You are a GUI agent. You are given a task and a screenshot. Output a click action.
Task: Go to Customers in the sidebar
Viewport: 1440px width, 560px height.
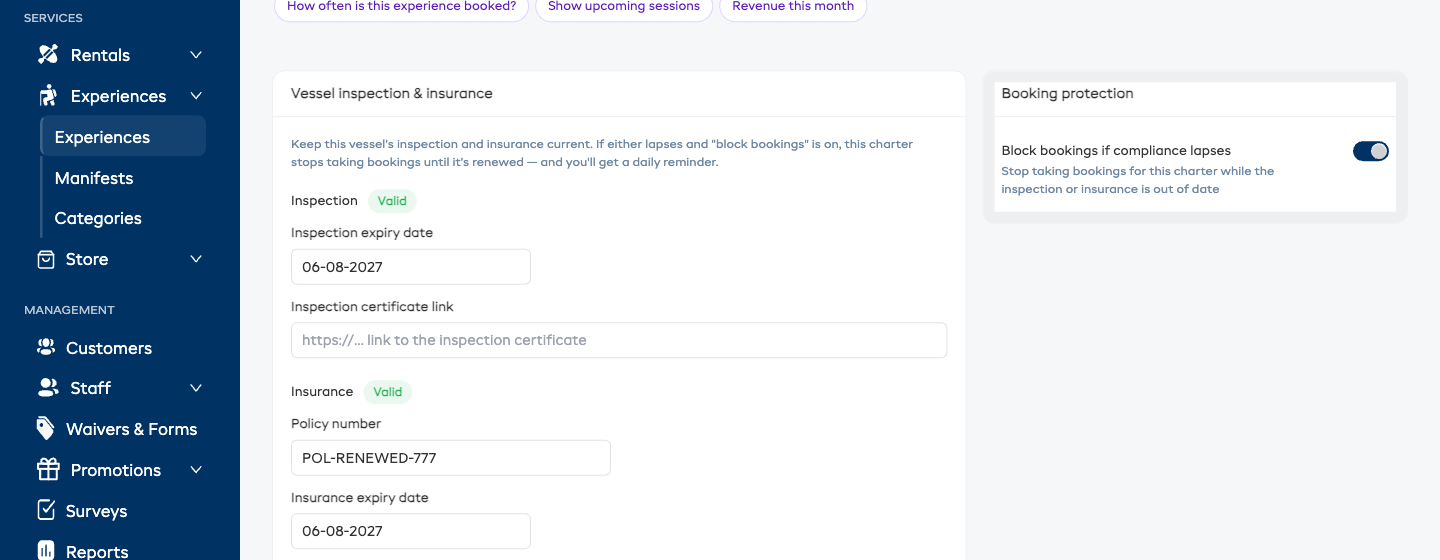[109, 348]
